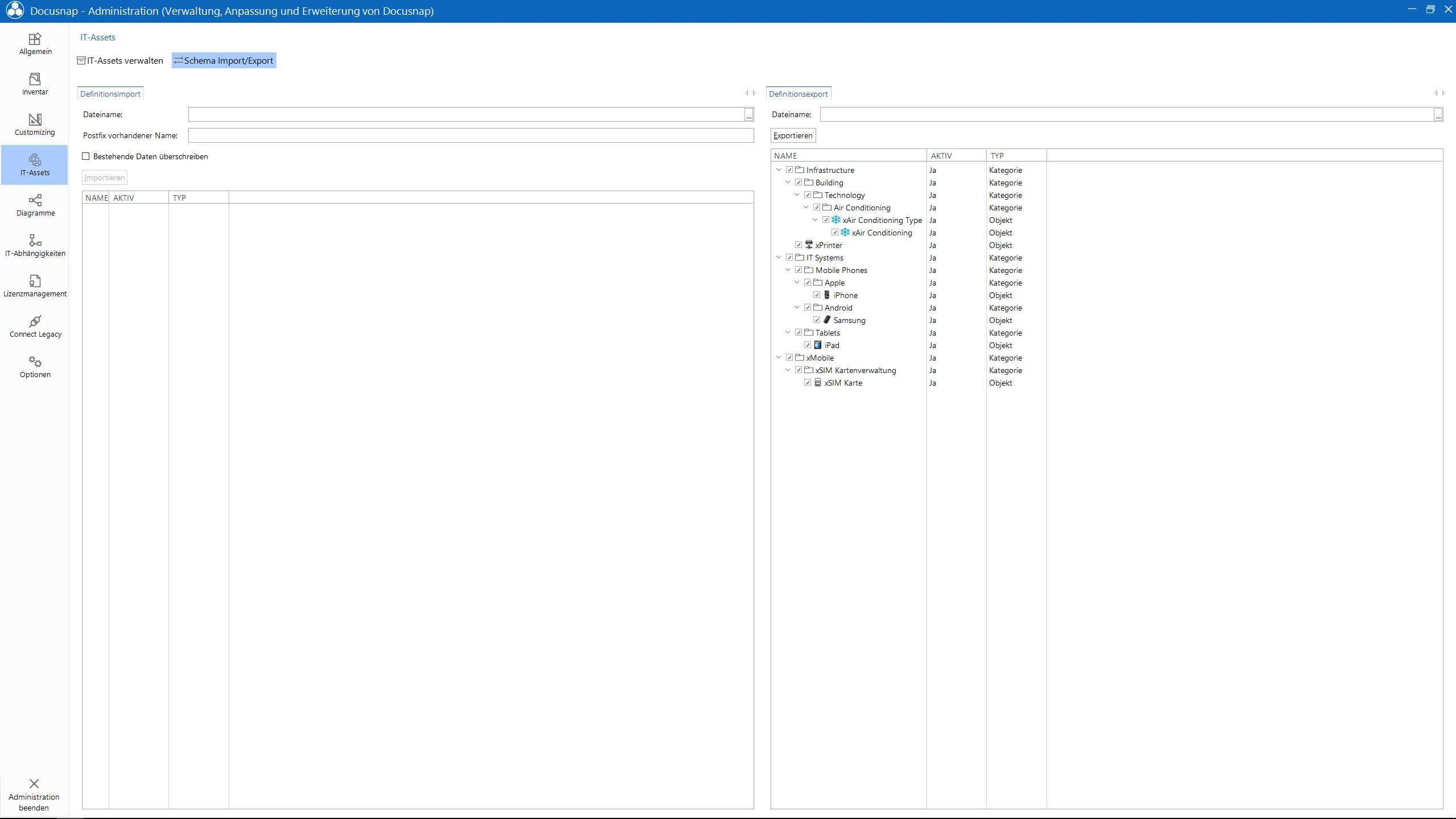Click the folder icon of Tablets

click(x=809, y=332)
